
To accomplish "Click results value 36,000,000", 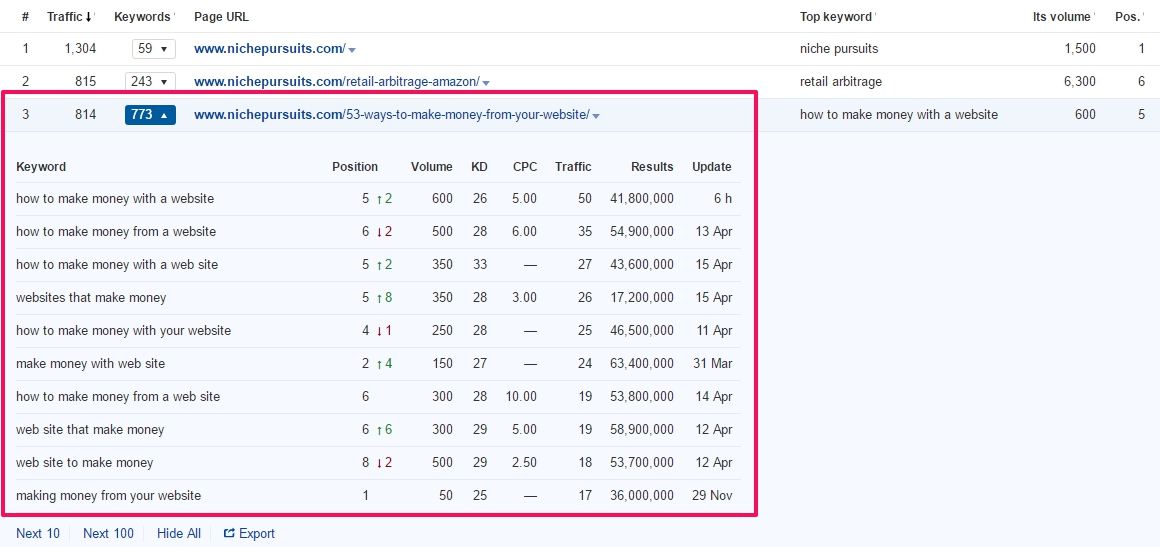I will [x=642, y=495].
